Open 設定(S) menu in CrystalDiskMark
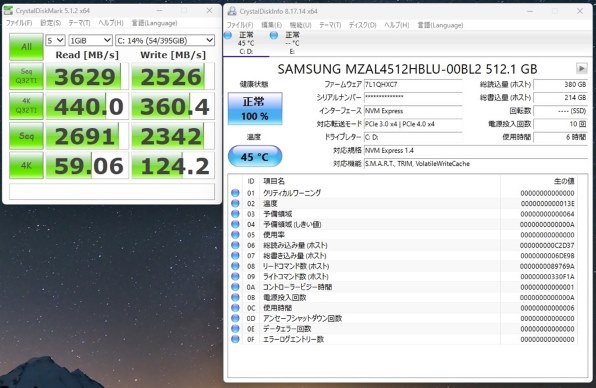Image resolution: width=596 pixels, height=388 pixels. (x=51, y=23)
